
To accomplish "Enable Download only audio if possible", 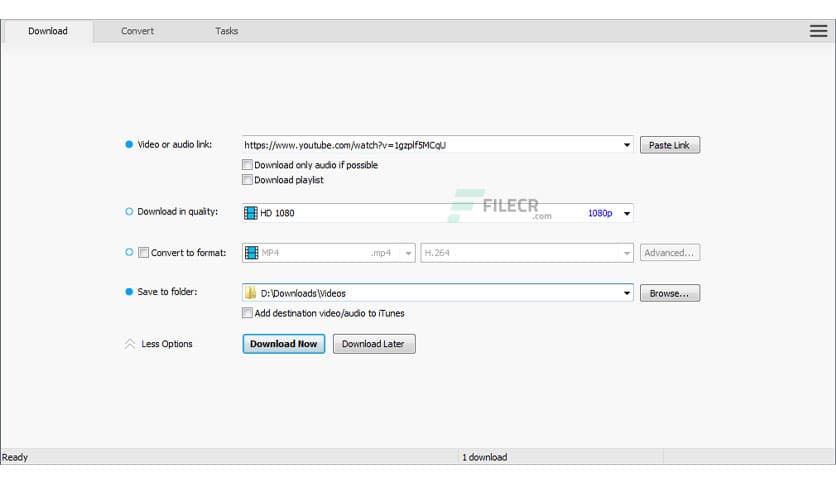I will [247, 165].
